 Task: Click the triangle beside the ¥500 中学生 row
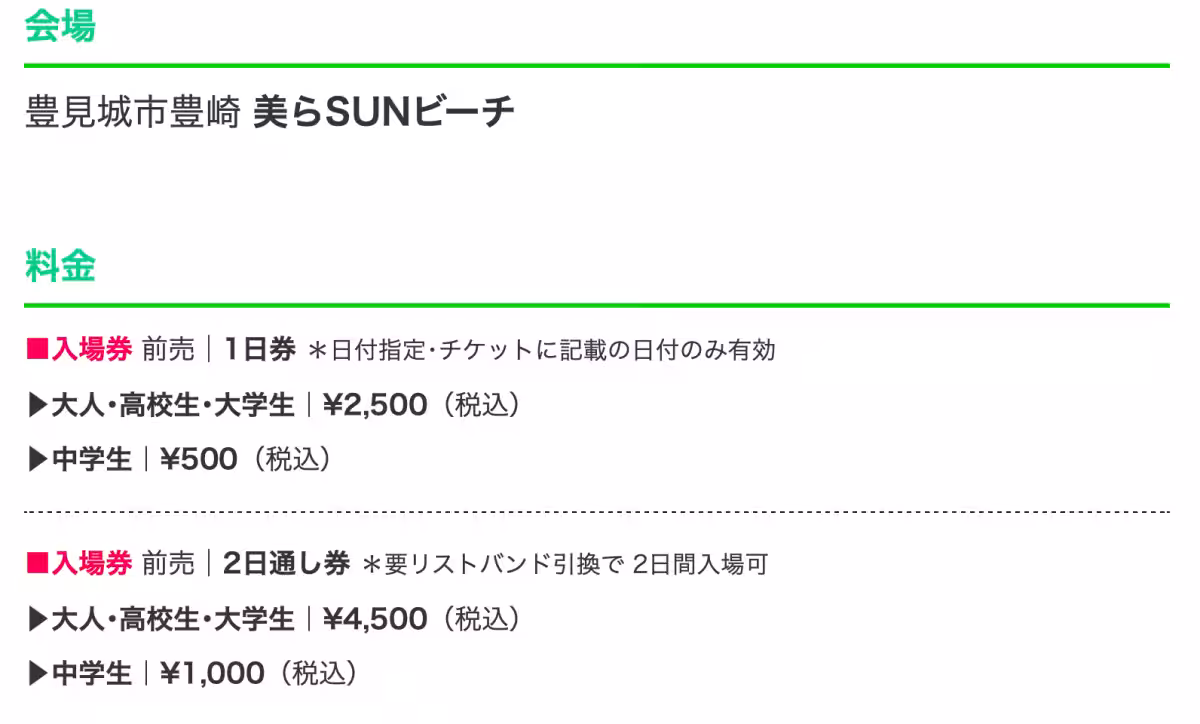(37, 460)
